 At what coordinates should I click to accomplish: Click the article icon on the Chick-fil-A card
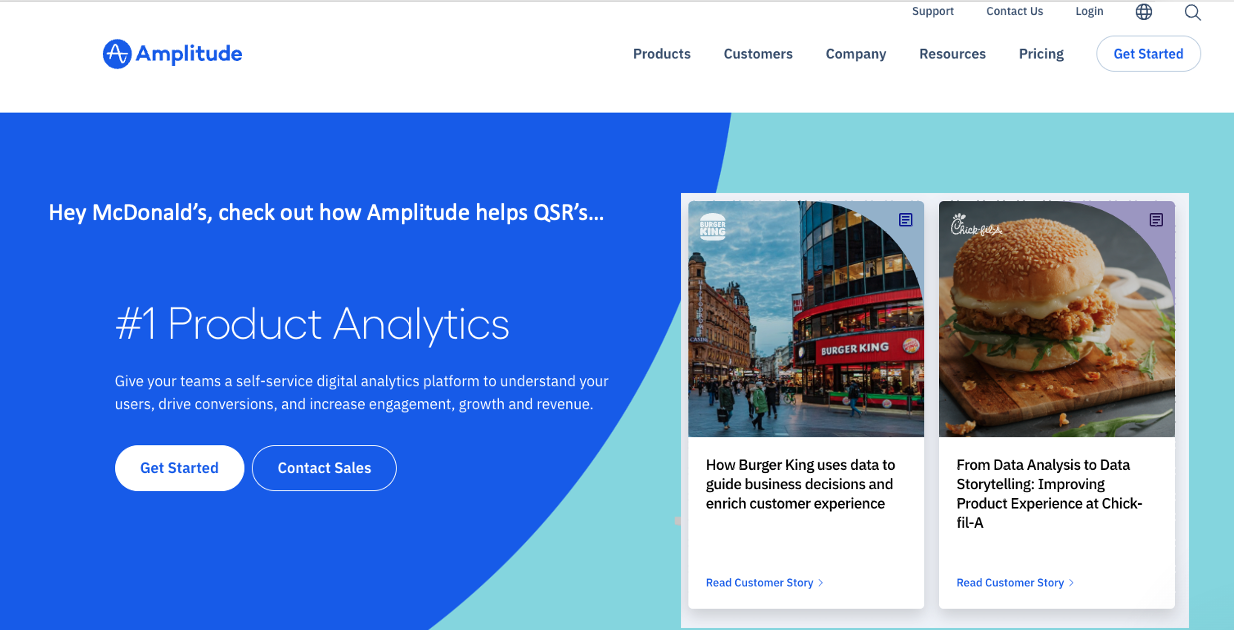1158,220
